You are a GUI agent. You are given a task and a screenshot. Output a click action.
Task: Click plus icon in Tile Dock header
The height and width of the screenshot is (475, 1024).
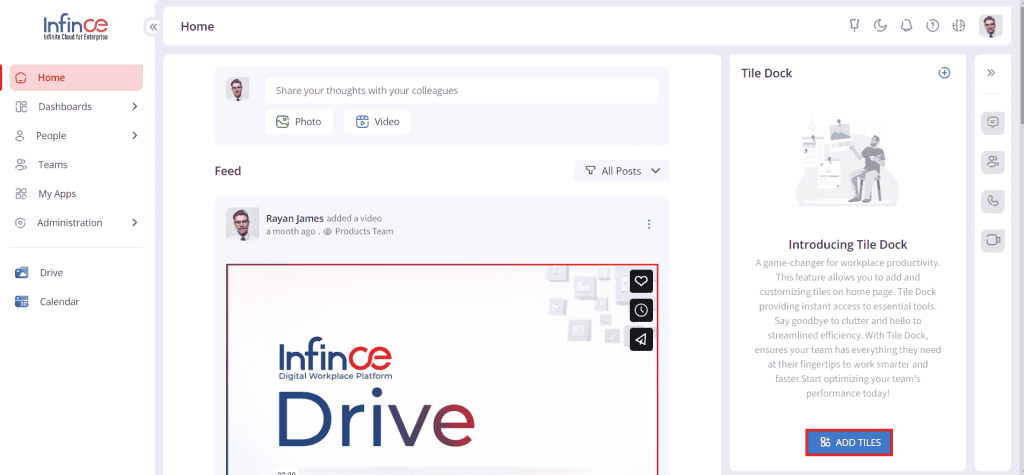pyautogui.click(x=944, y=73)
